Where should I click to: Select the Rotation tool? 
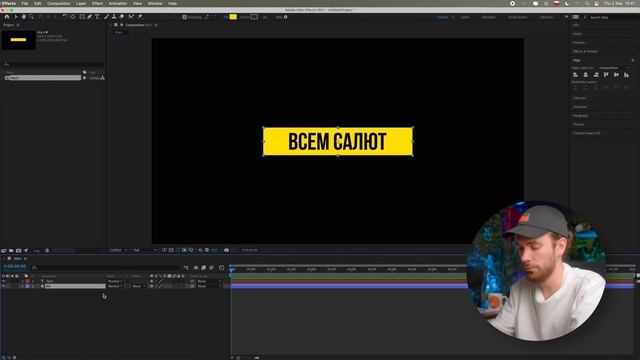[x=65, y=17]
